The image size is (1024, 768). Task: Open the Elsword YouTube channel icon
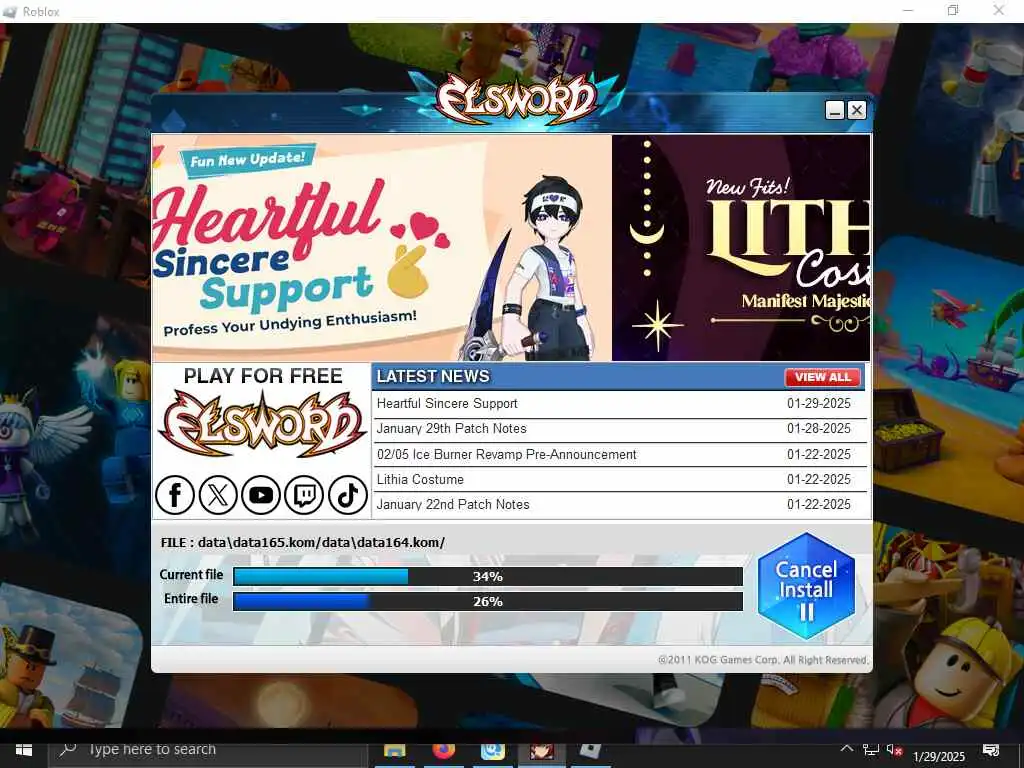point(261,495)
